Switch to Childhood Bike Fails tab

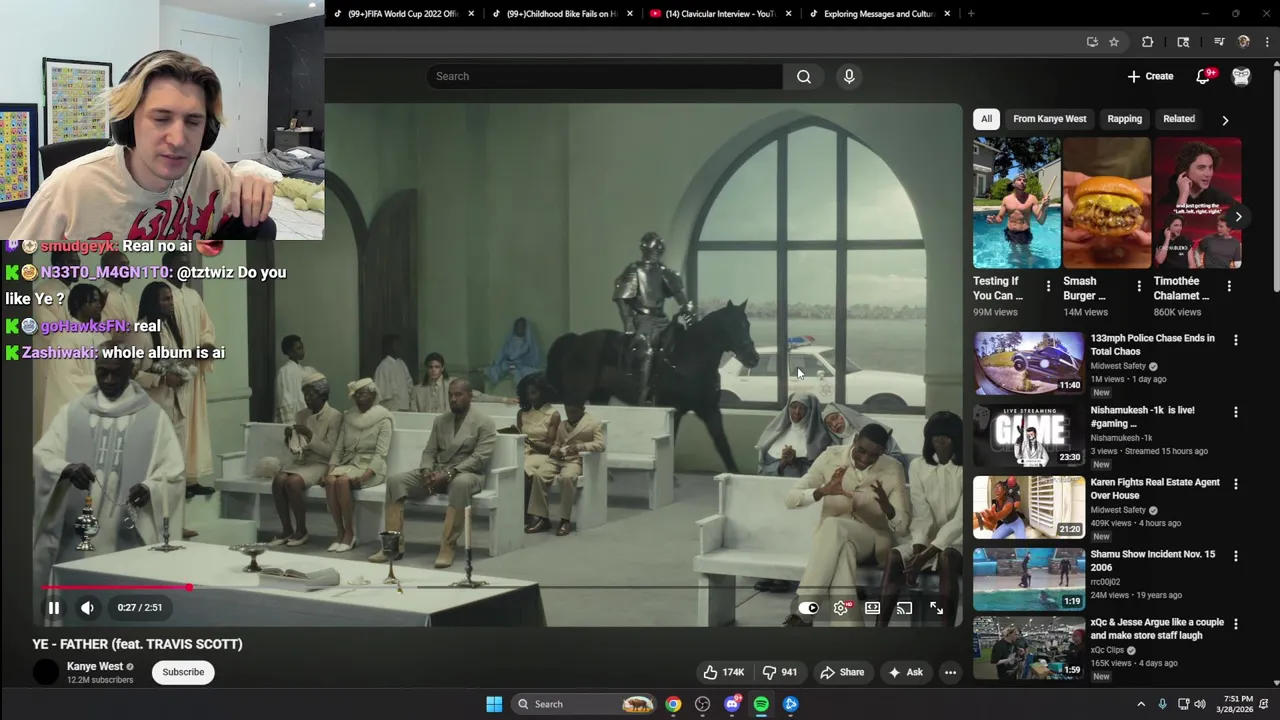562,14
